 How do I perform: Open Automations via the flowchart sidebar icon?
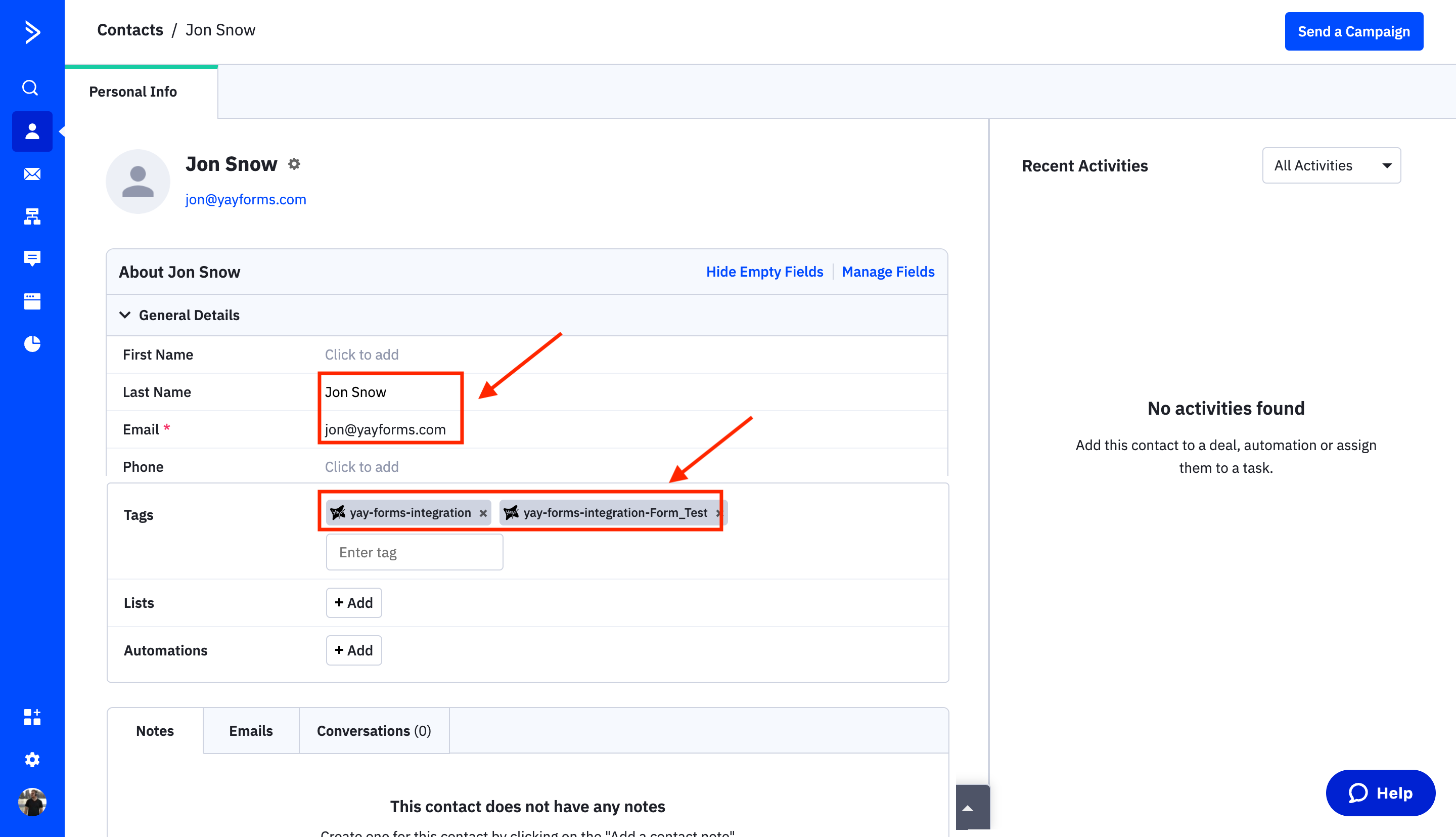point(32,216)
